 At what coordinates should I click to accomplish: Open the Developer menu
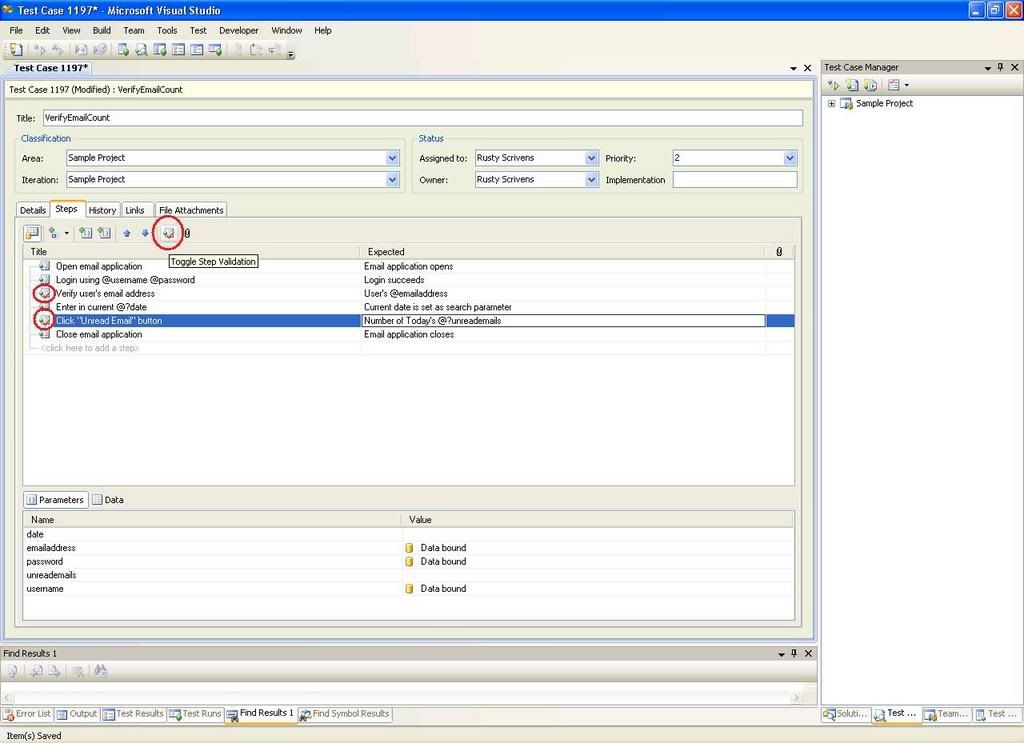point(238,31)
